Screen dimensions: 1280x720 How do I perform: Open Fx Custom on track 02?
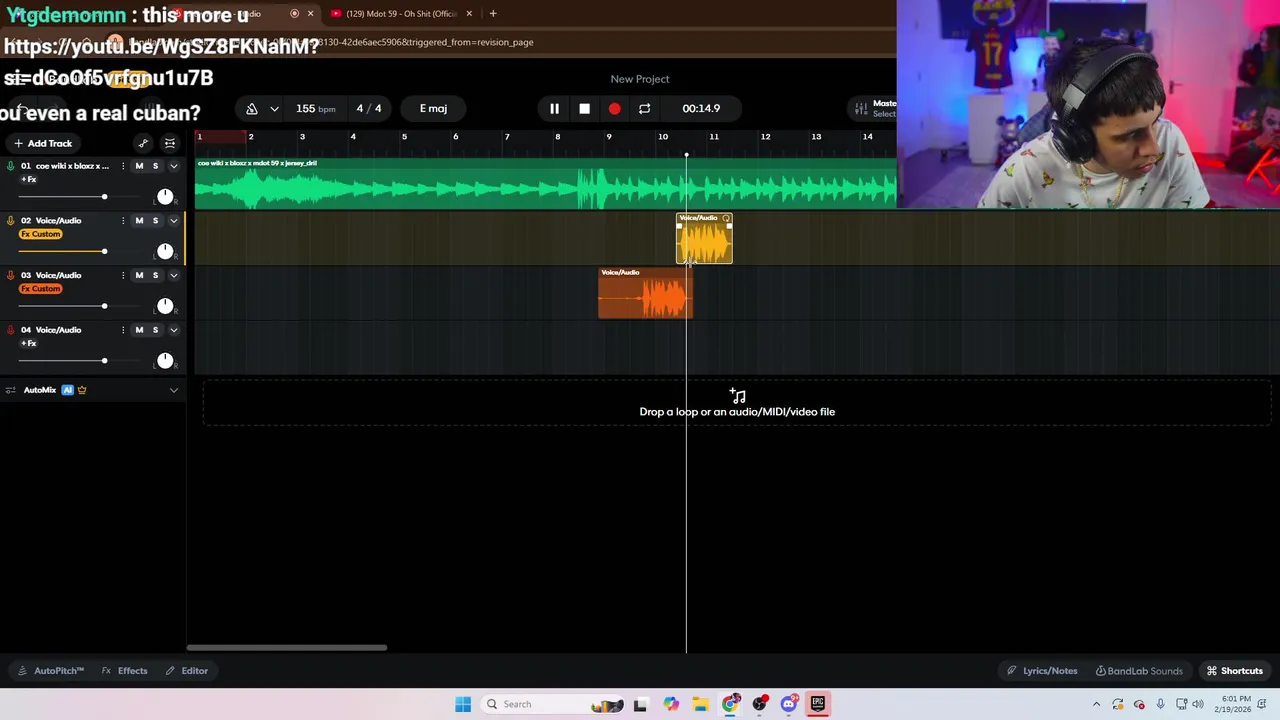pos(41,234)
